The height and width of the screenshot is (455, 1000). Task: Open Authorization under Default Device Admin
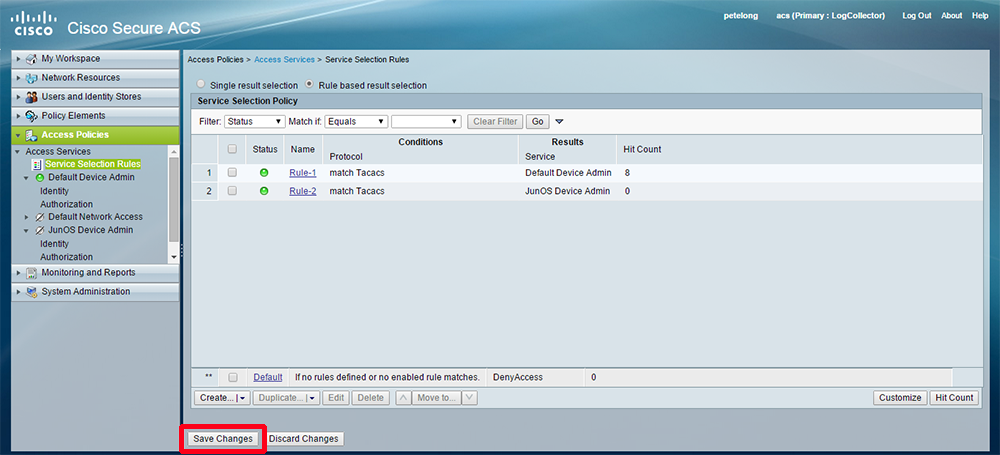coord(66,204)
